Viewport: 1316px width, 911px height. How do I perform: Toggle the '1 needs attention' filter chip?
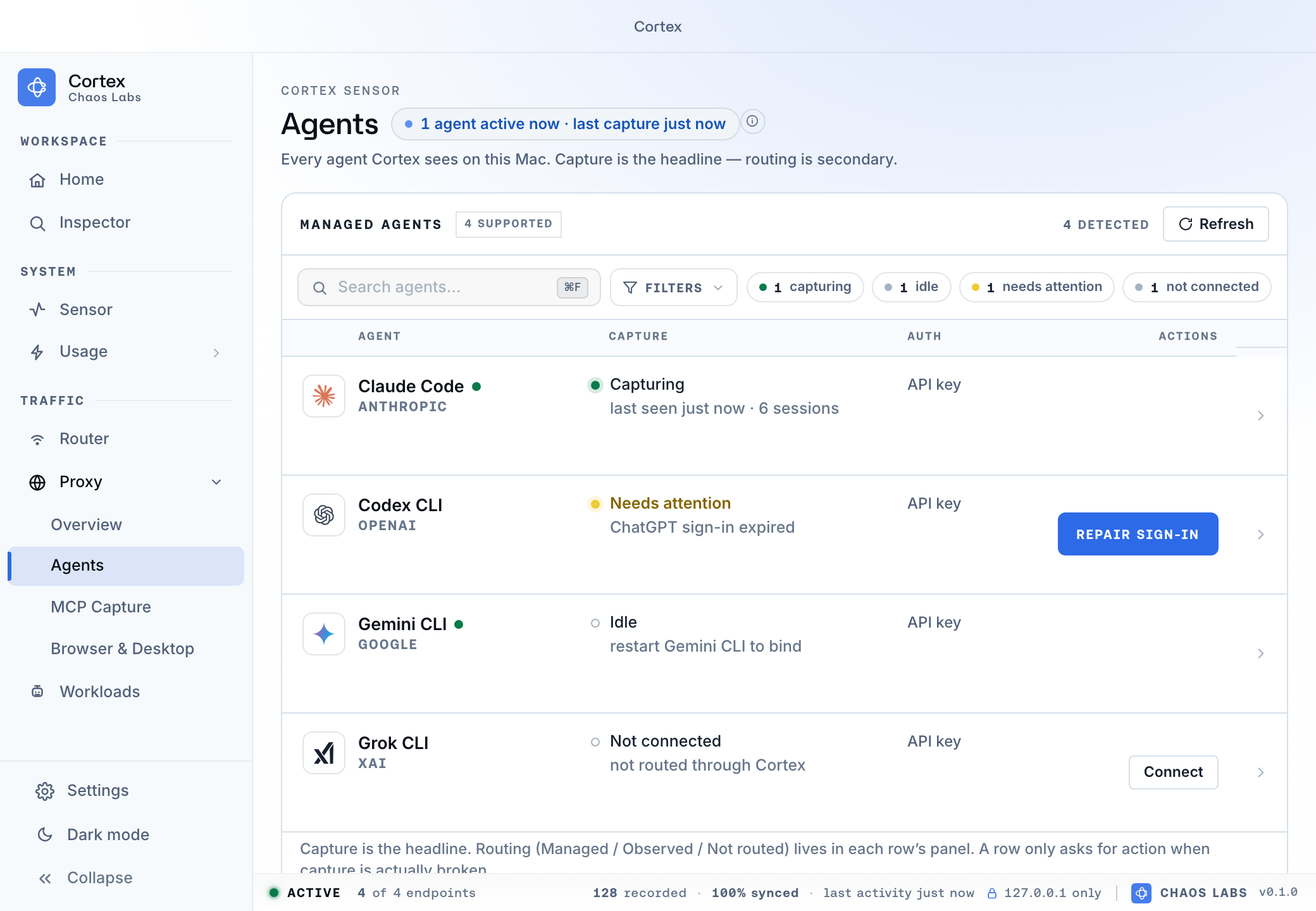1037,287
